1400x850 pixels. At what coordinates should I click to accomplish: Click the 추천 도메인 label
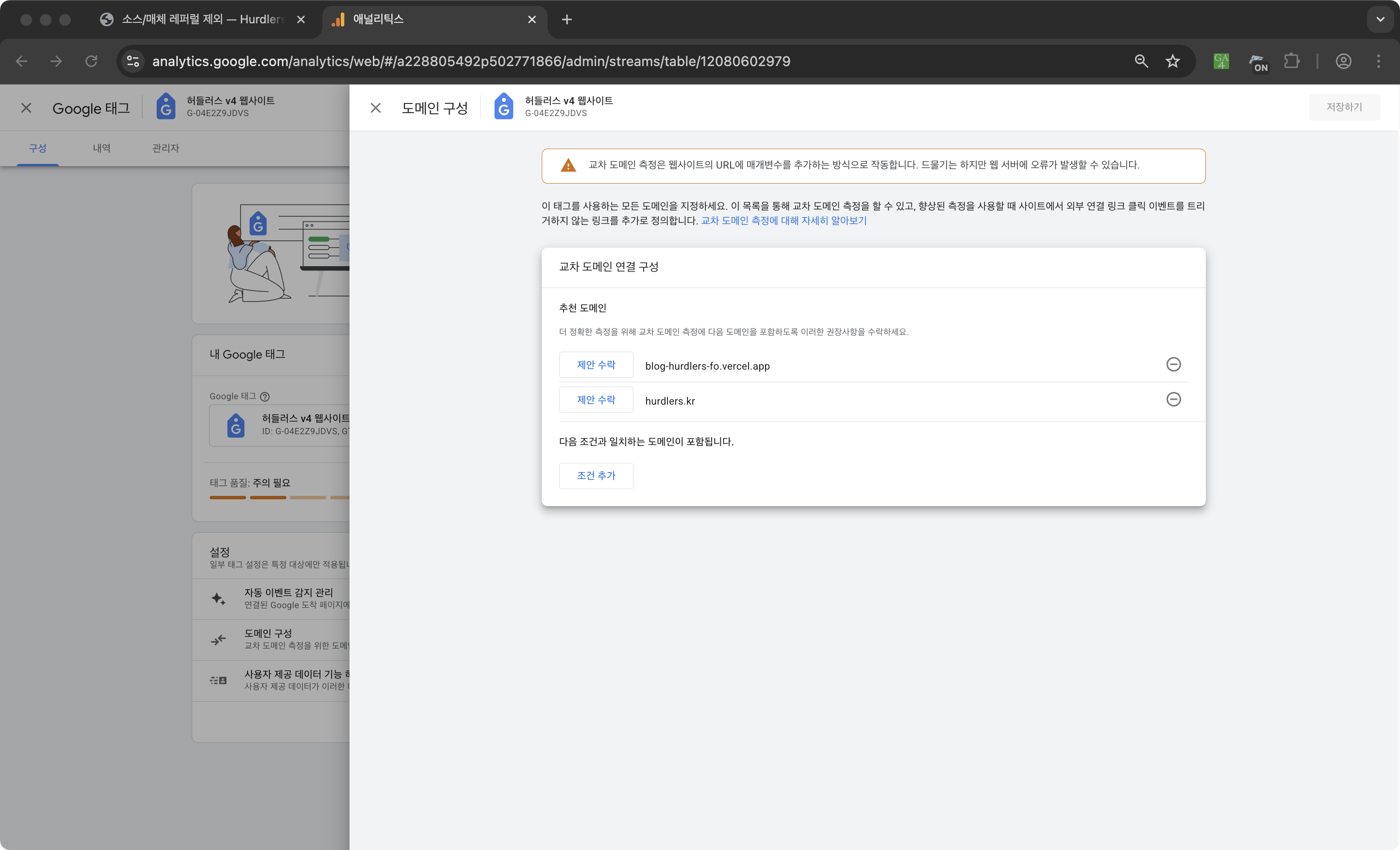[583, 308]
